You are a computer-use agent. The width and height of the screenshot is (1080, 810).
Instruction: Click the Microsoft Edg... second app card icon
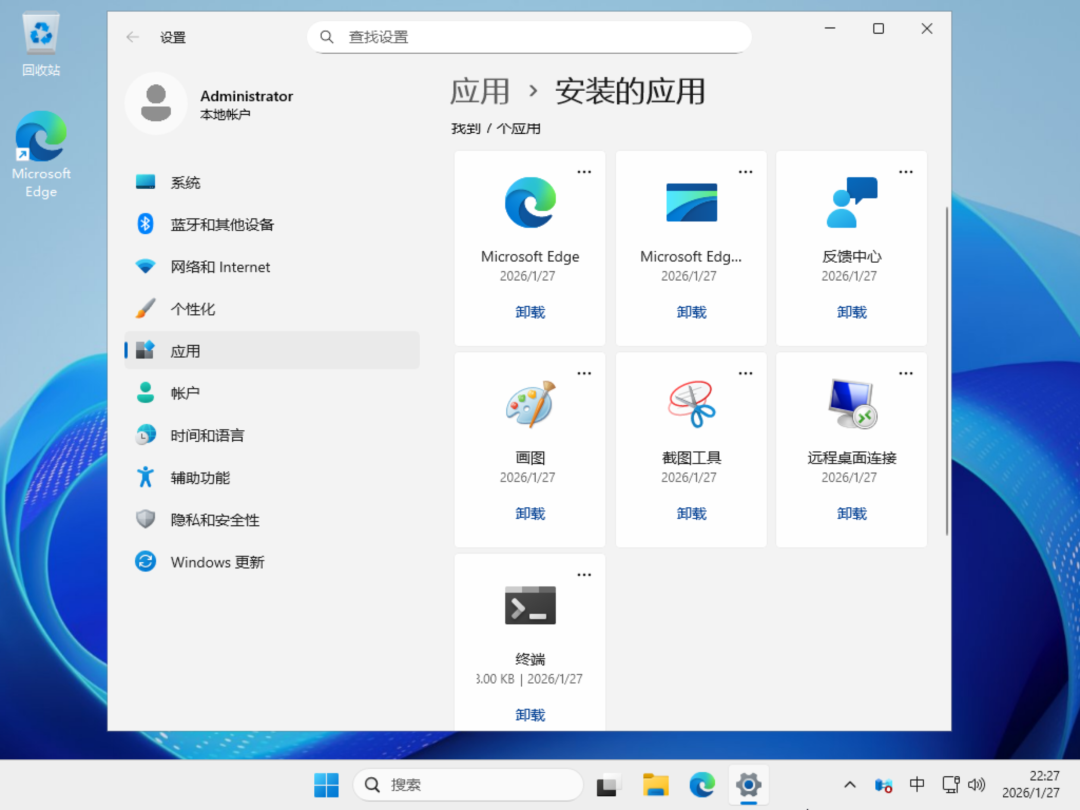pos(691,202)
